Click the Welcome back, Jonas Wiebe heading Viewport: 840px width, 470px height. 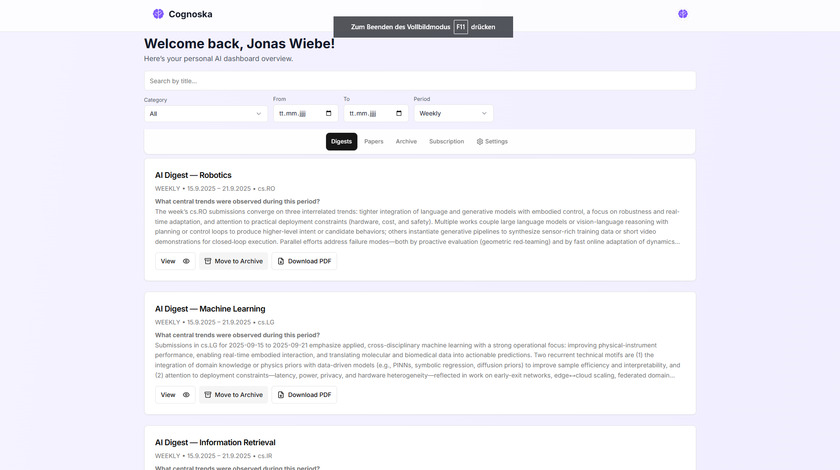(239, 44)
